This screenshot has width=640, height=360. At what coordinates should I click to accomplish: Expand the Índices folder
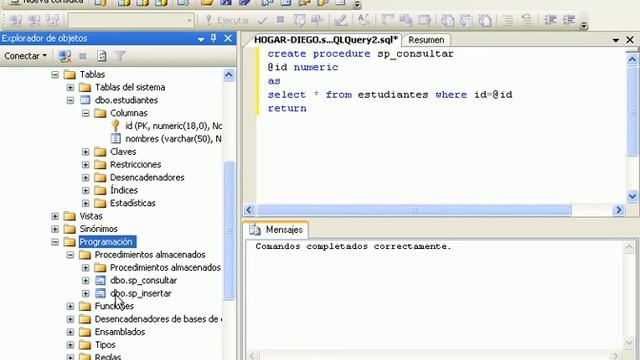[85, 191]
